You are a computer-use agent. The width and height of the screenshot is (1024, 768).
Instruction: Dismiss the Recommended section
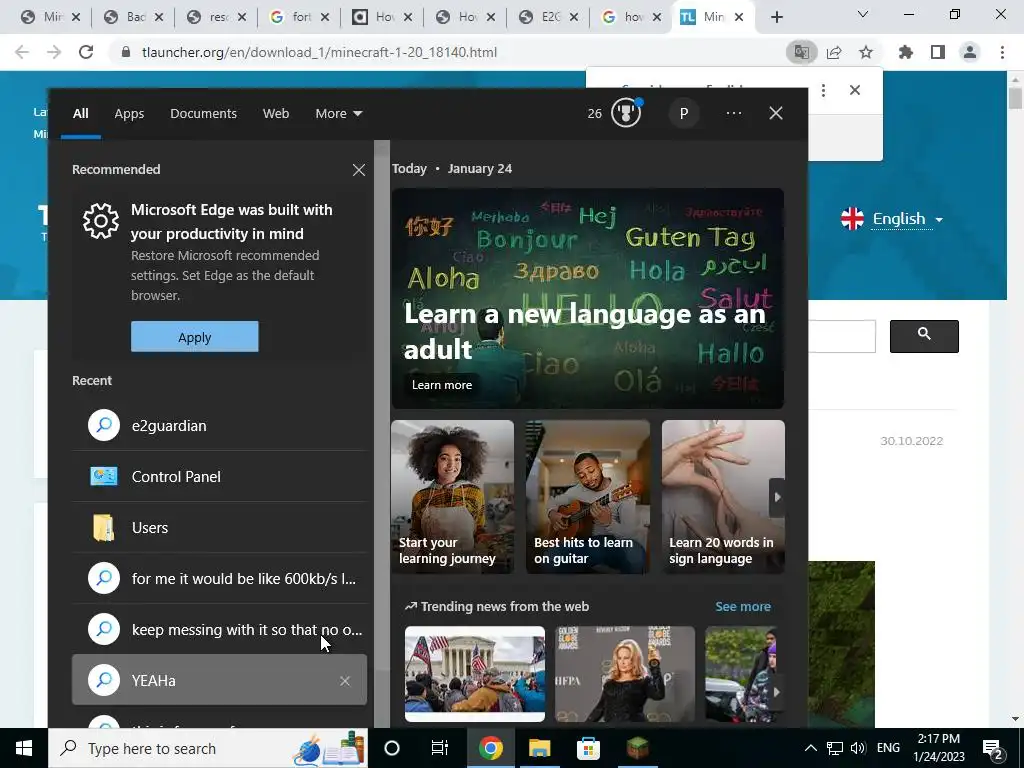point(359,170)
